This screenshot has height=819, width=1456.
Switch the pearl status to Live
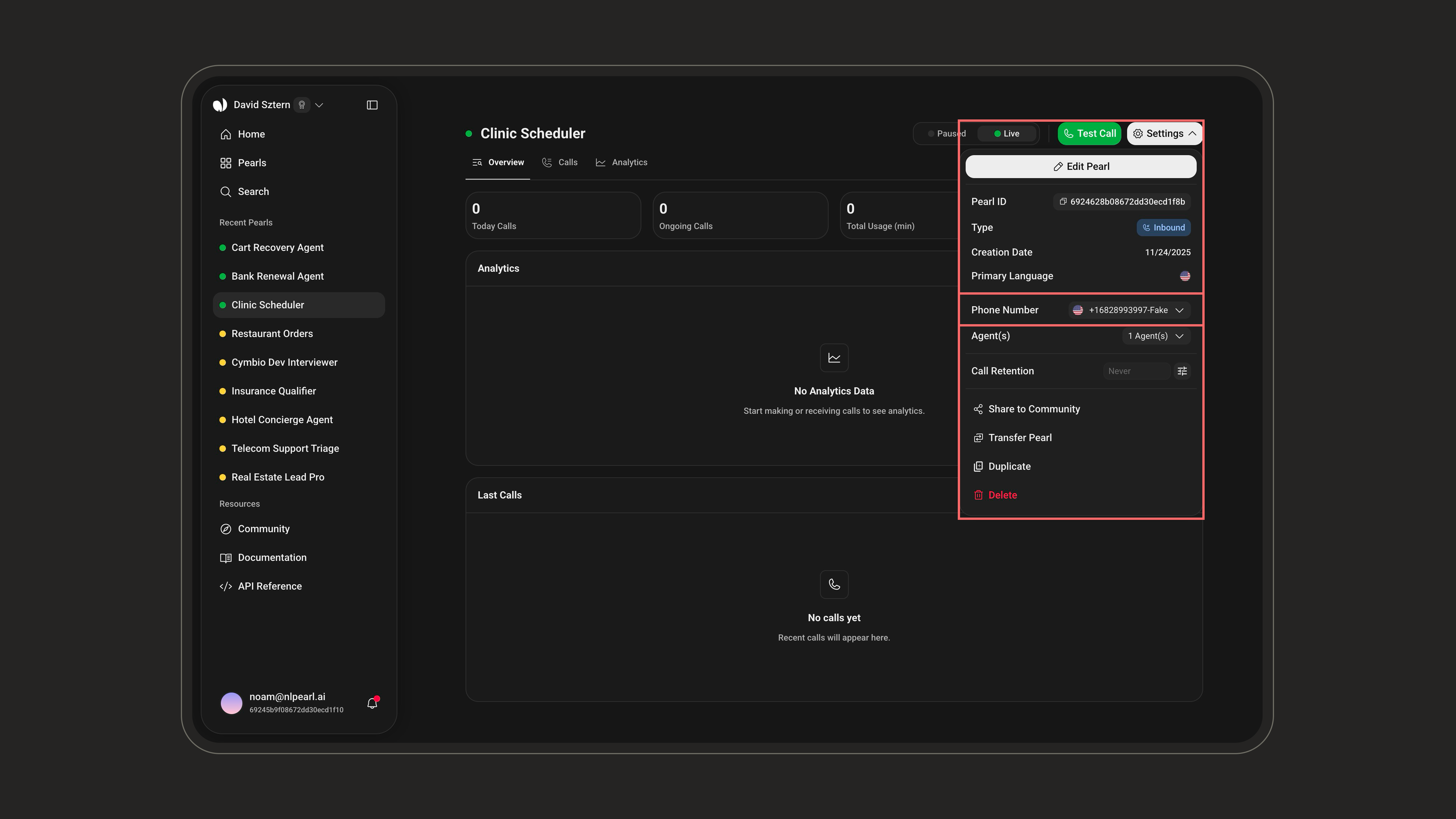coord(1007,134)
